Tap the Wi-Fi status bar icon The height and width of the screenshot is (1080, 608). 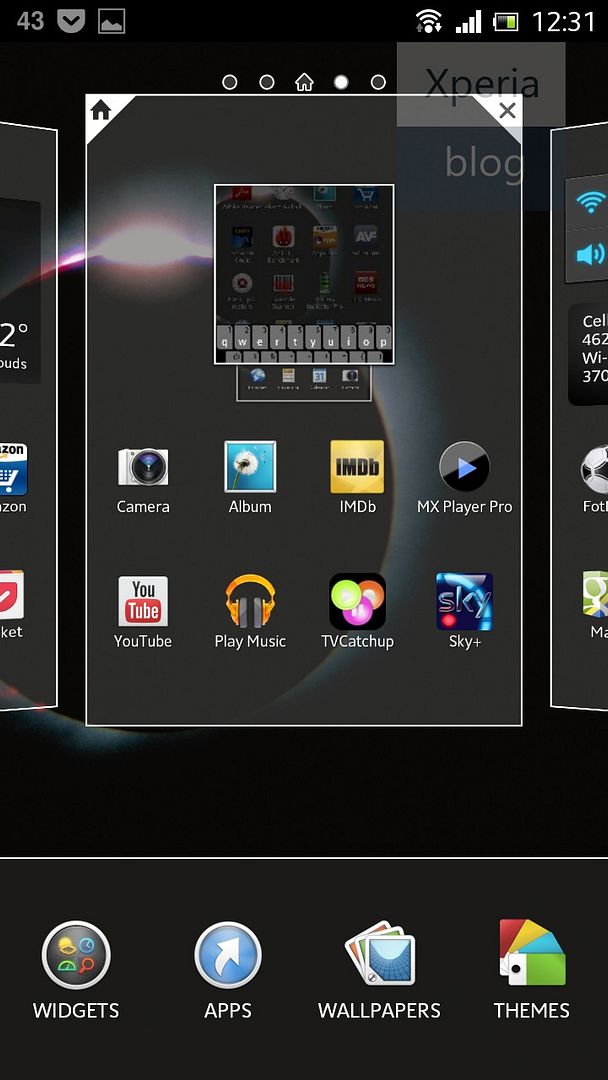point(429,21)
